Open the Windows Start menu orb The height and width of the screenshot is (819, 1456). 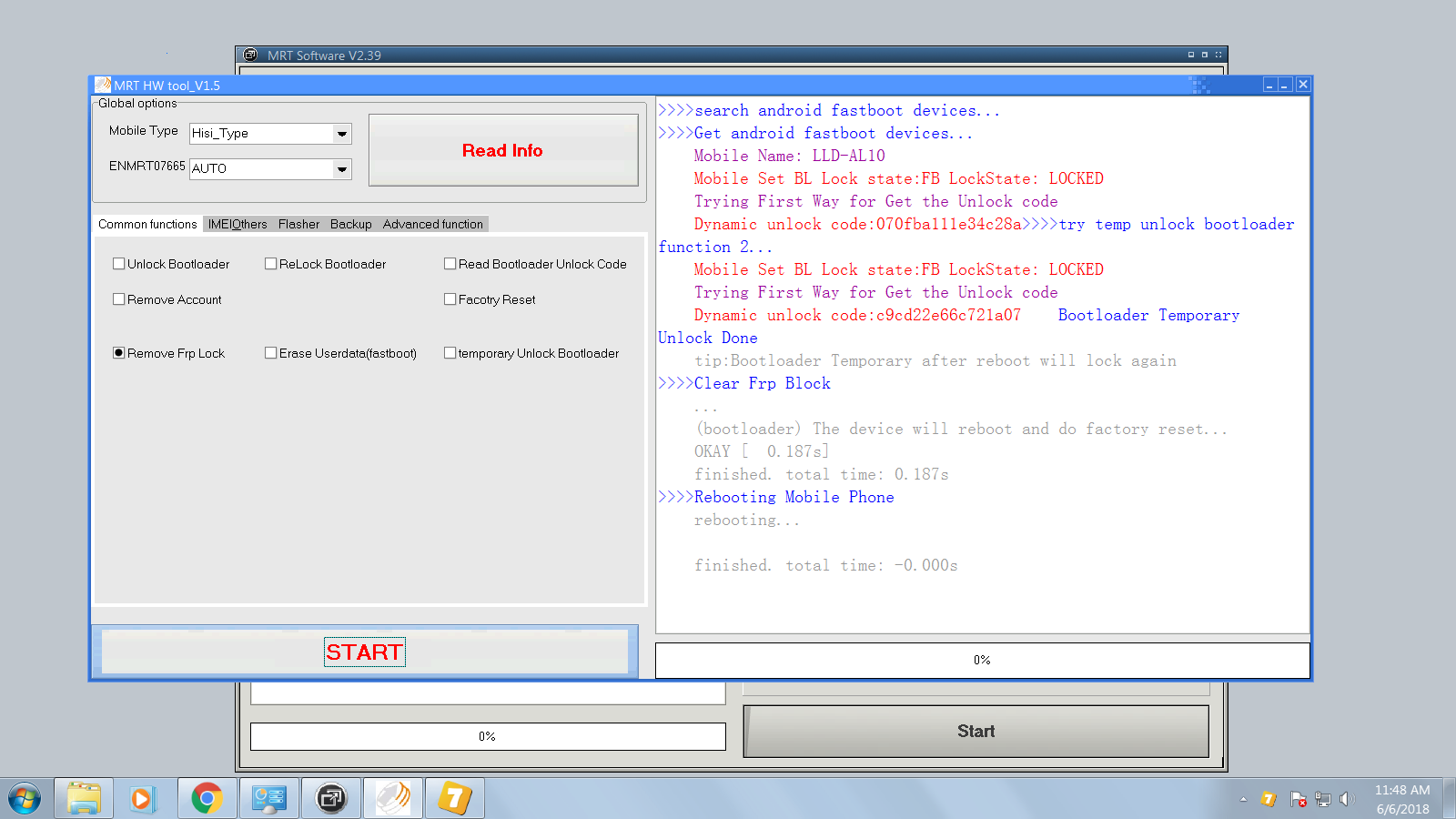(x=25, y=799)
